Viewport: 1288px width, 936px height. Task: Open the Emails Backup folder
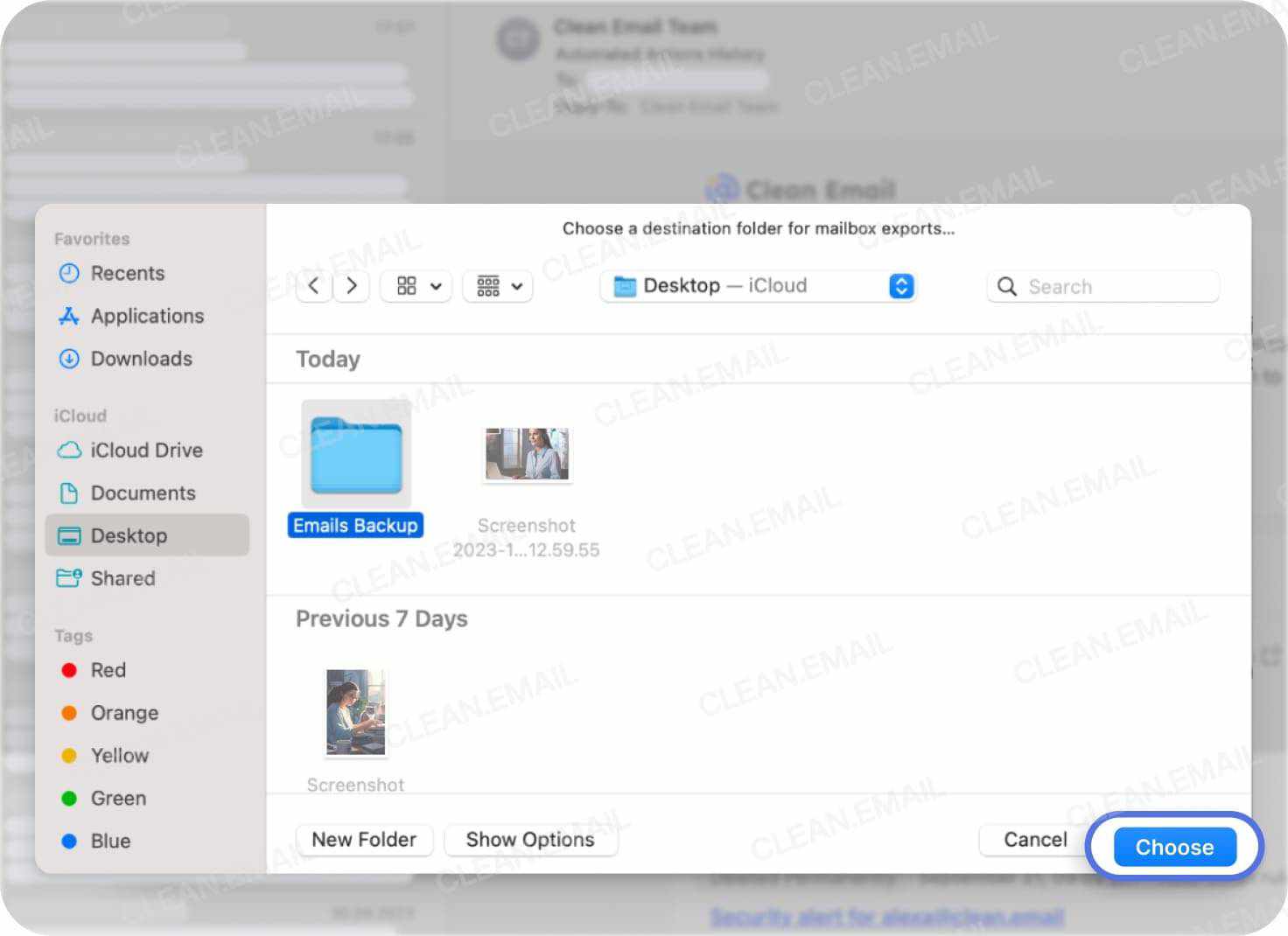(354, 454)
